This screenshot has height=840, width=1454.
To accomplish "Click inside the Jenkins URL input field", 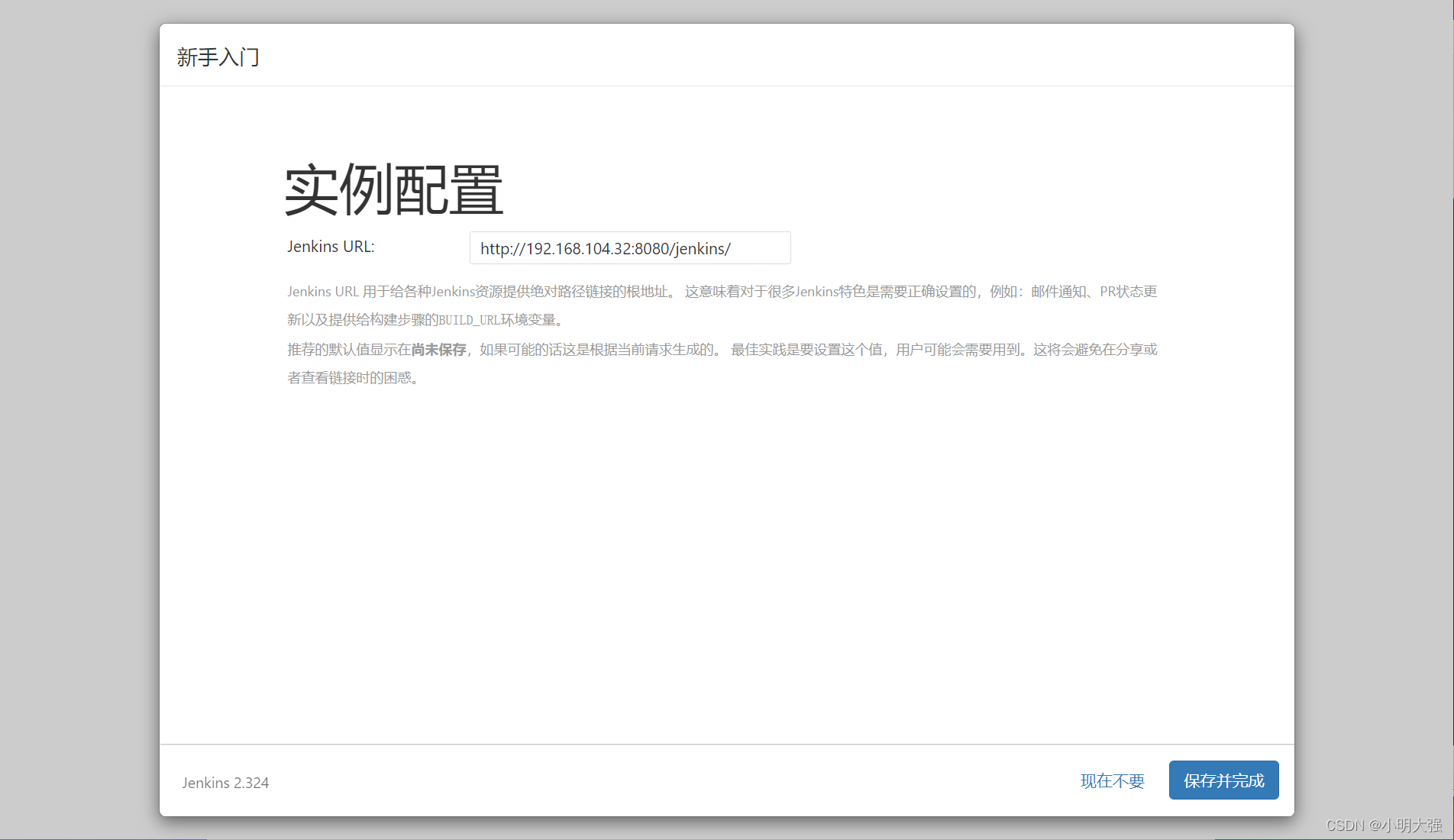I will (x=629, y=247).
